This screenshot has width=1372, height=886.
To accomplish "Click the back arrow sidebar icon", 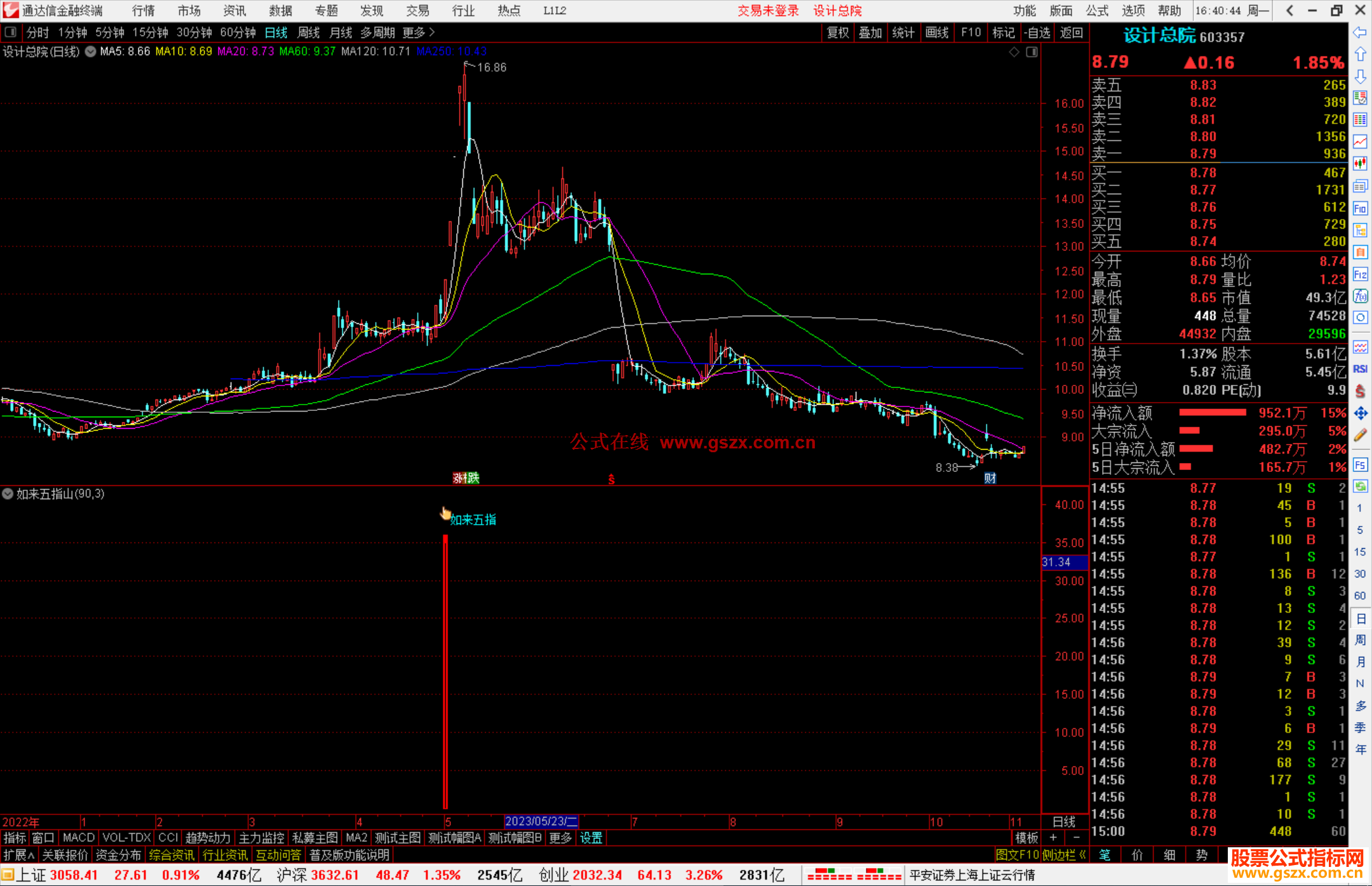I will (x=1360, y=32).
